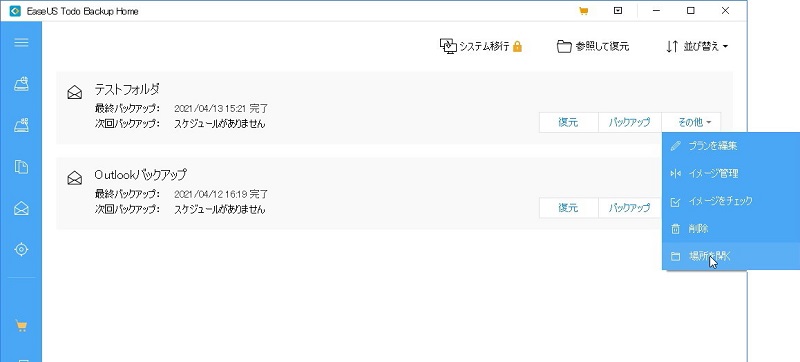Click the sidebar shopping cart icon
800x362 pixels.
tap(21, 325)
